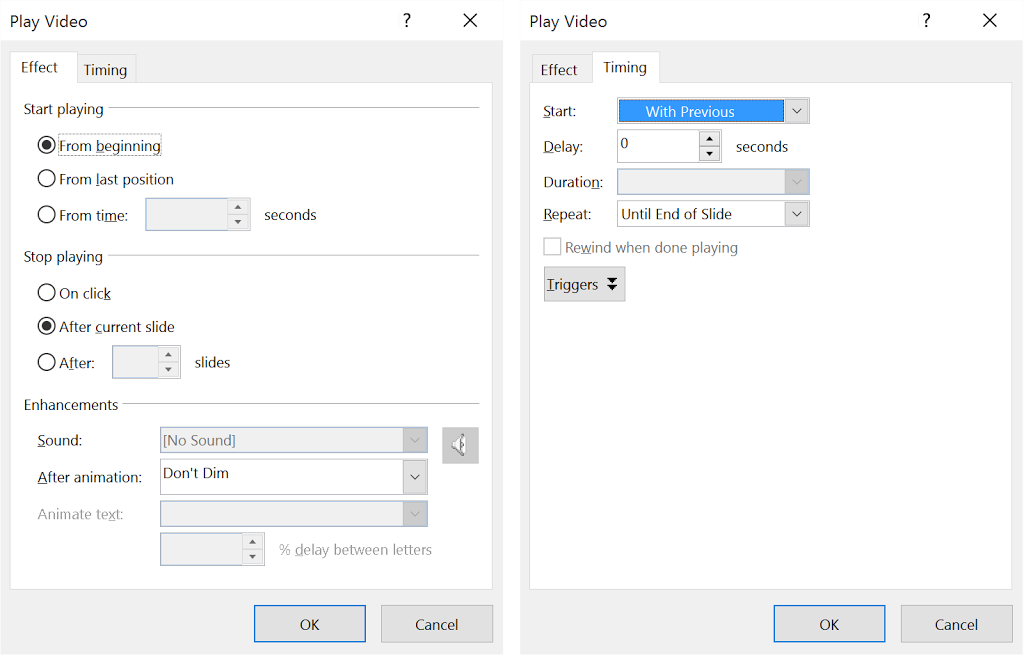Screen dimensions: 1024x655
Task: Choose the After slides radio button
Action: pos(46,362)
